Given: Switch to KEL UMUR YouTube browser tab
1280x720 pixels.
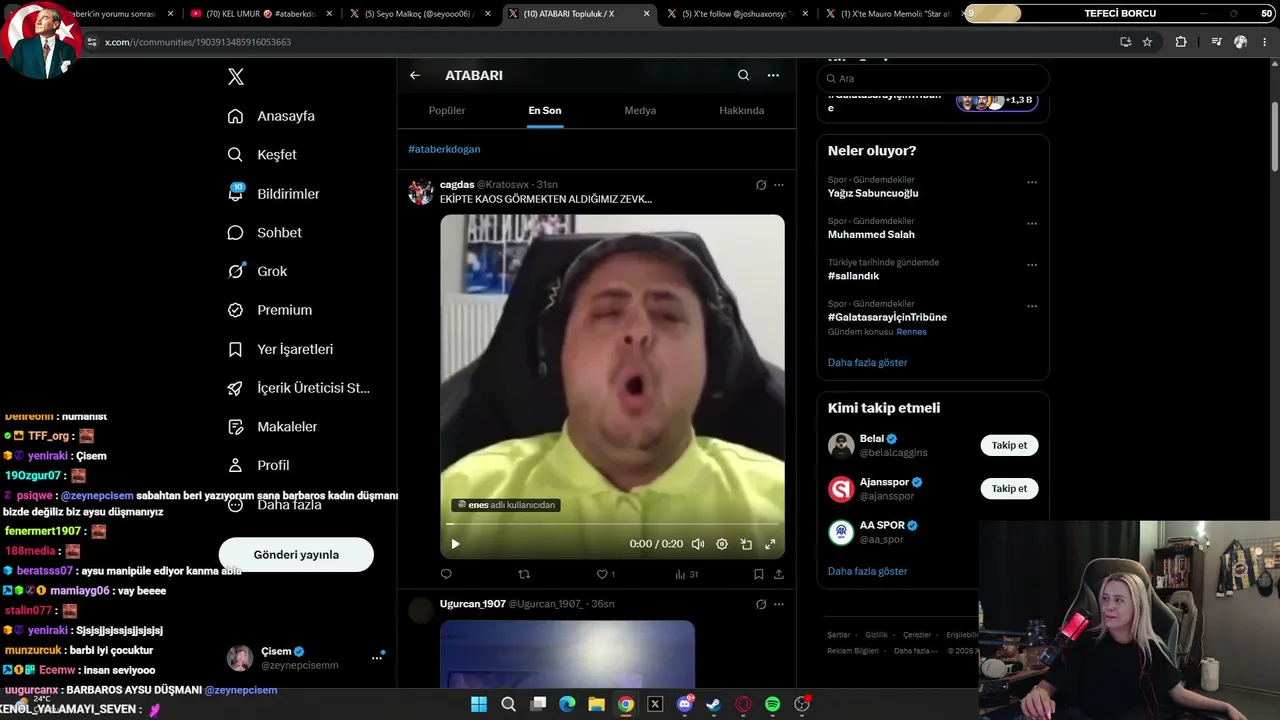Looking at the screenshot, I should [x=259, y=14].
